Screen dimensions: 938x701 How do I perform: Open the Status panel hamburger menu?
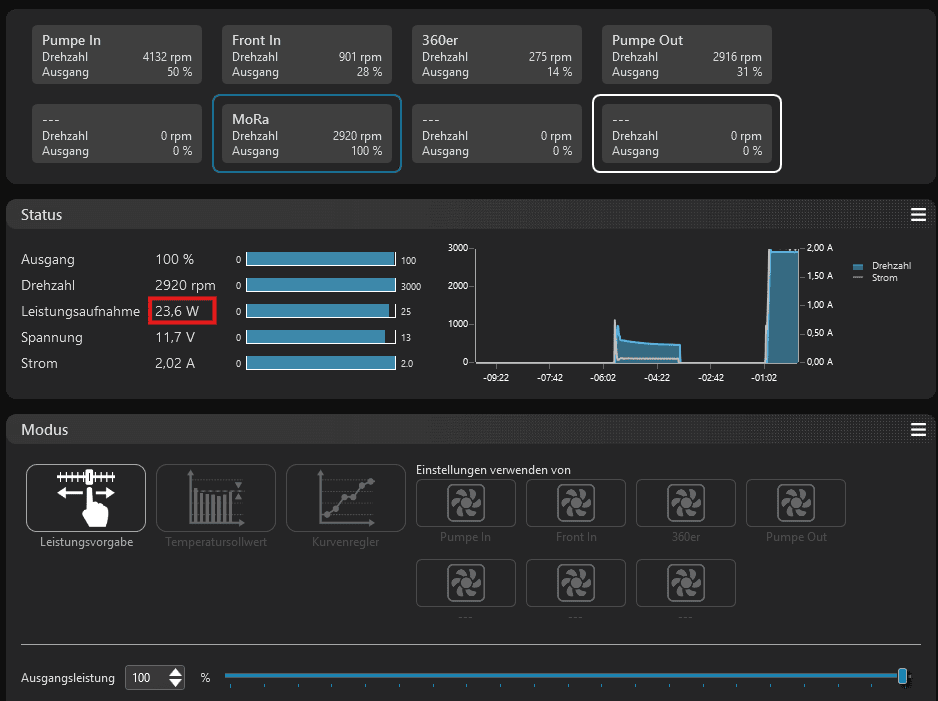918,215
